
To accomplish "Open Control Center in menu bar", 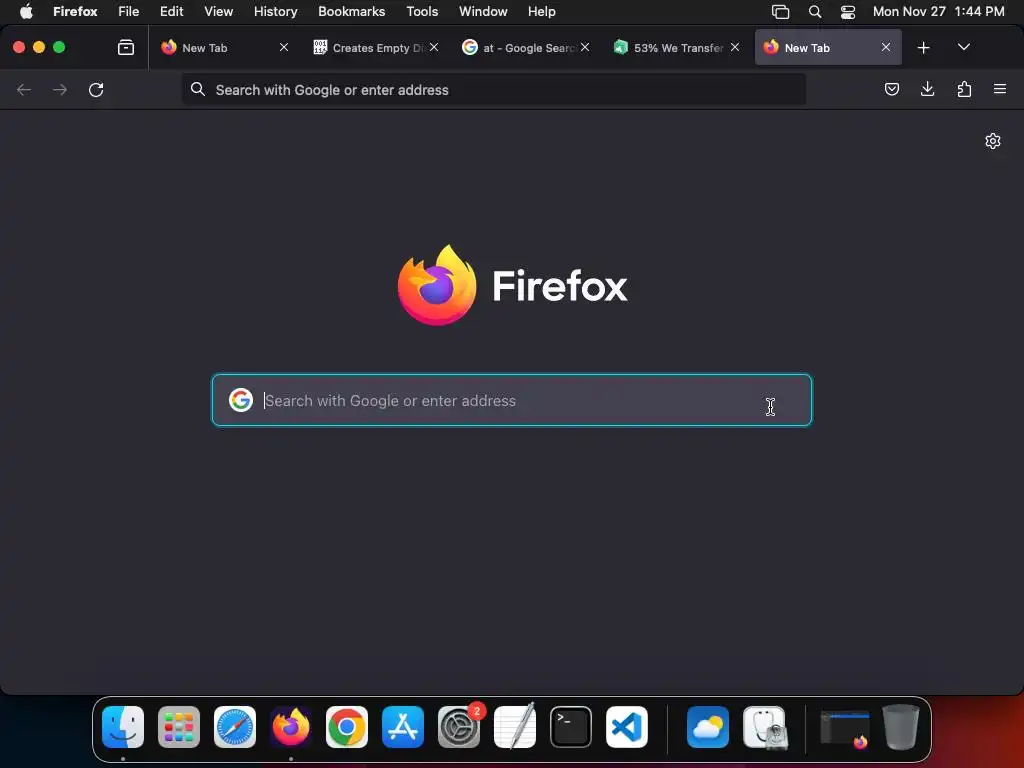I will pyautogui.click(x=848, y=12).
